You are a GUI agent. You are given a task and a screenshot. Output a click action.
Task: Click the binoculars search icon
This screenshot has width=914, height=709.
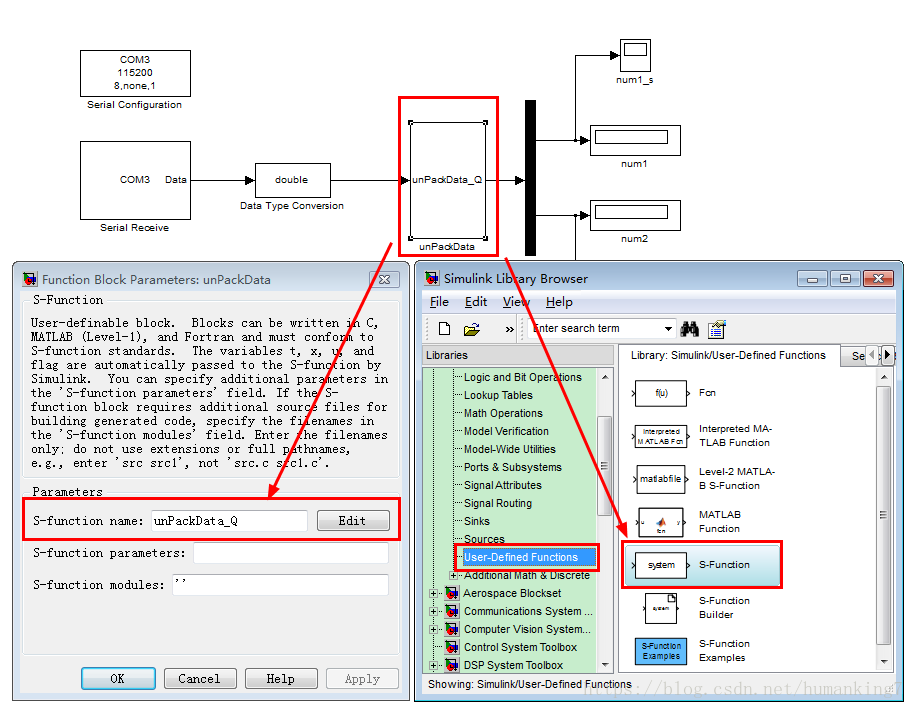coord(690,329)
